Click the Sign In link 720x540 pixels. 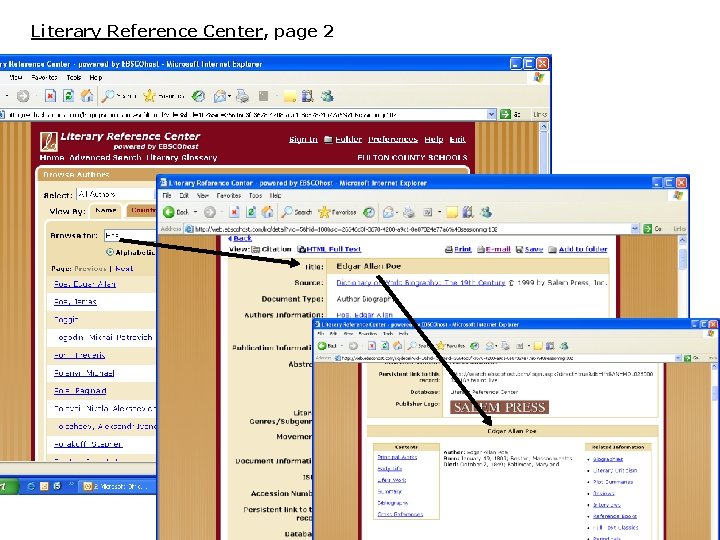pyautogui.click(x=303, y=139)
